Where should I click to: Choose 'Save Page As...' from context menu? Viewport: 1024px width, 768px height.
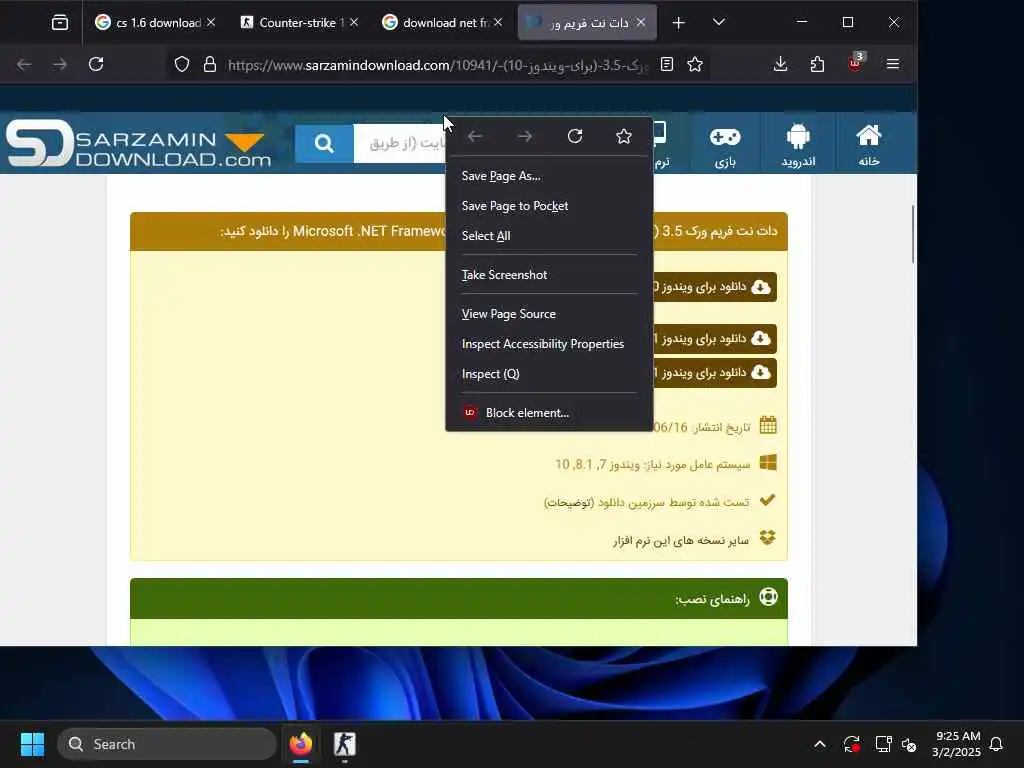[x=549, y=176]
